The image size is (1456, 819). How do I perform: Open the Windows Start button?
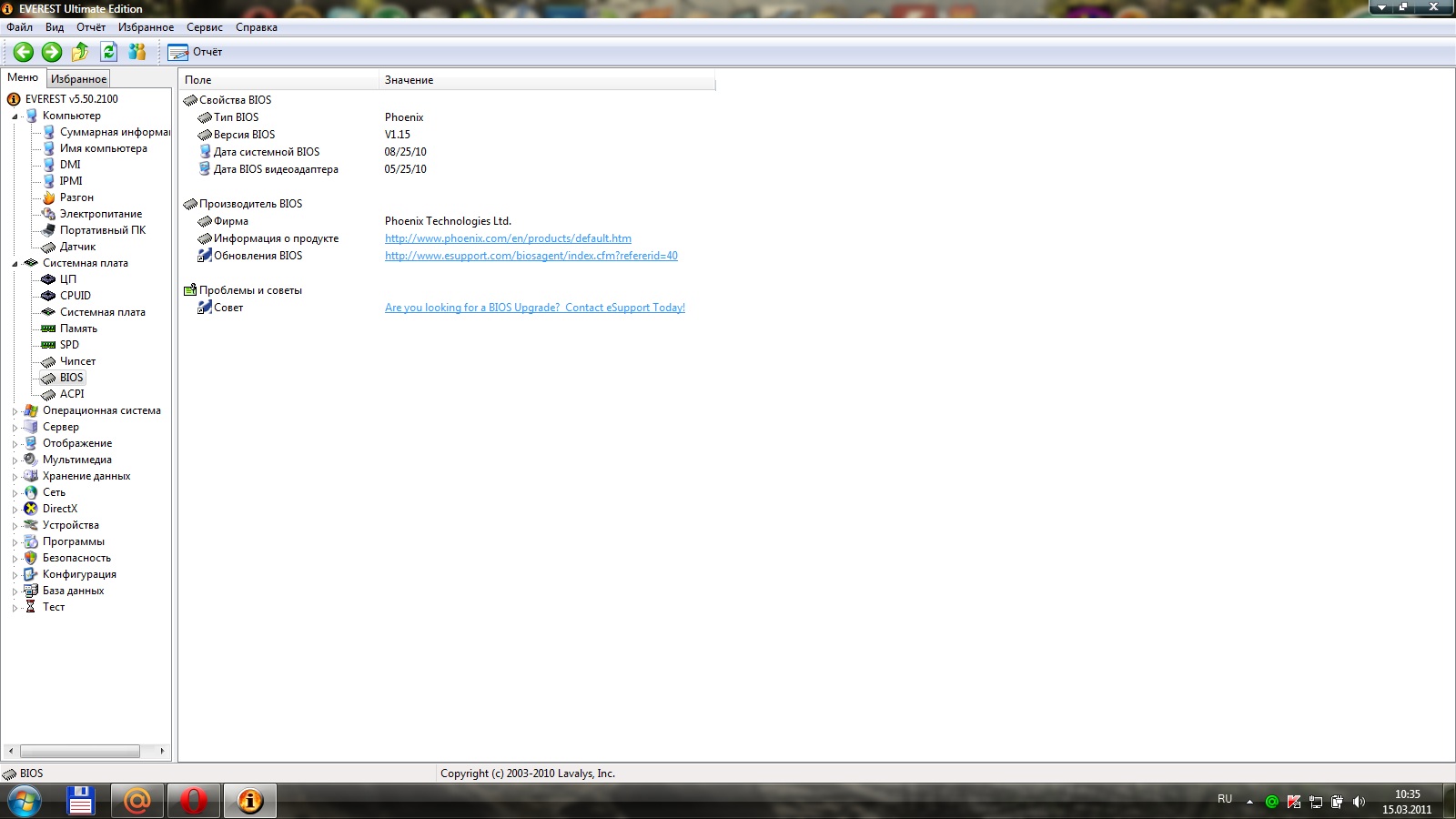coord(25,802)
